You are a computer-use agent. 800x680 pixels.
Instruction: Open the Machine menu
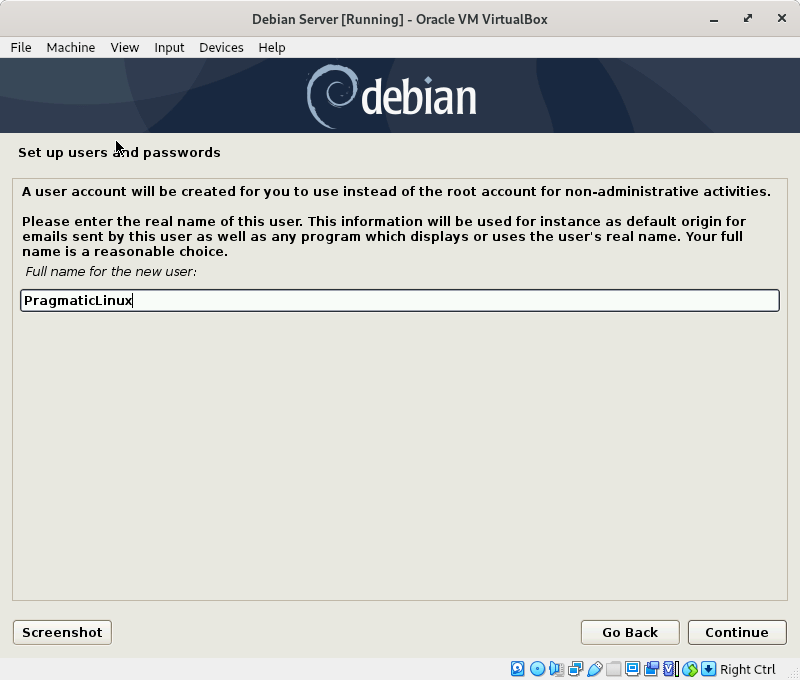click(70, 47)
